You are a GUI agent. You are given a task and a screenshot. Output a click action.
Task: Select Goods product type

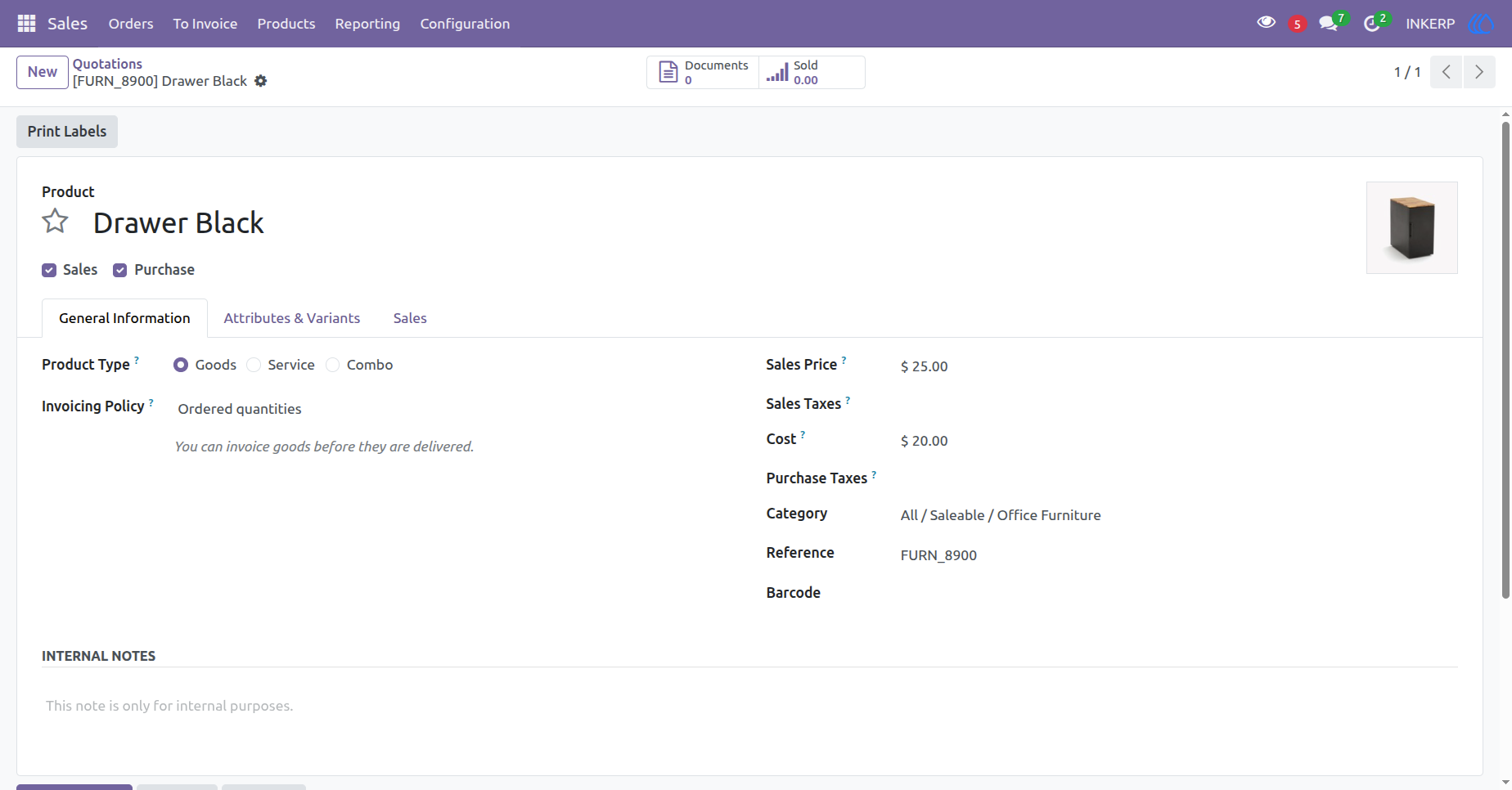pos(181,365)
